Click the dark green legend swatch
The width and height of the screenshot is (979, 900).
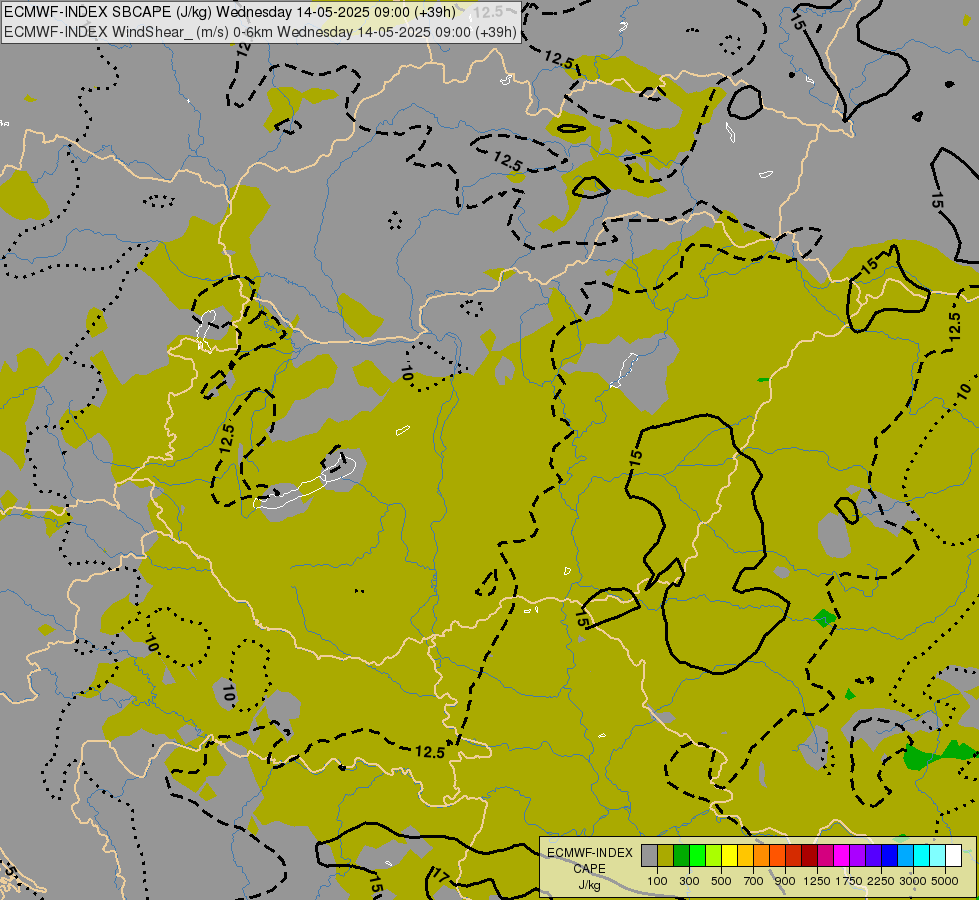(x=681, y=855)
